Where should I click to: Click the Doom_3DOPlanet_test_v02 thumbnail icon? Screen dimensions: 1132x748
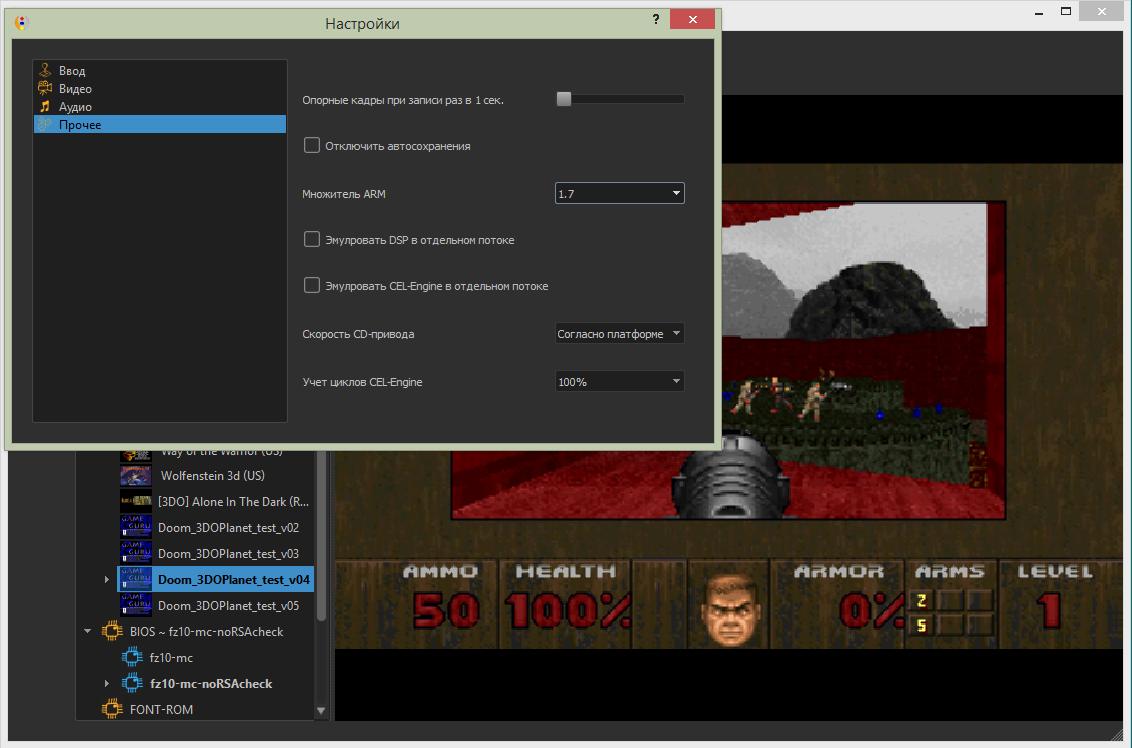coord(136,527)
